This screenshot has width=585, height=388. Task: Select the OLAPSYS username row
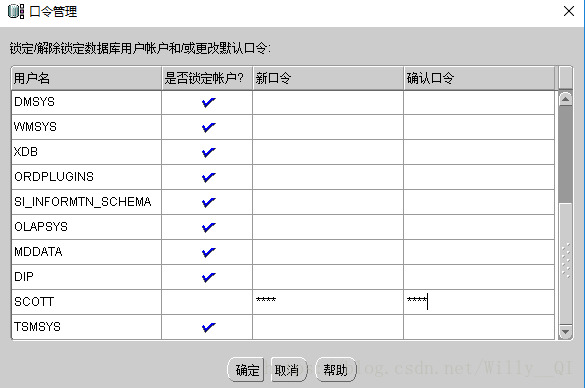click(87, 227)
